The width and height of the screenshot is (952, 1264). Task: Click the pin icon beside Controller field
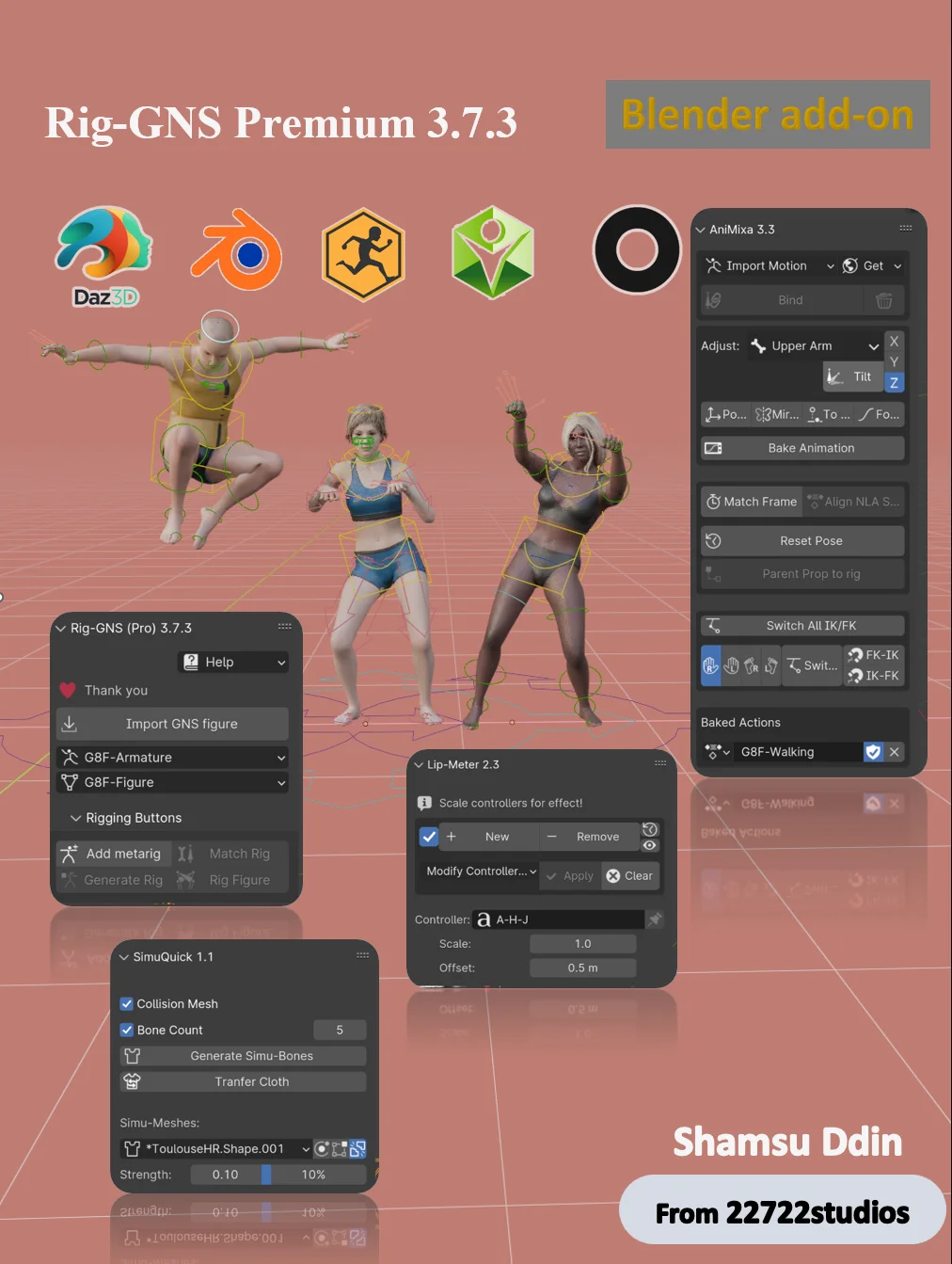(x=656, y=920)
